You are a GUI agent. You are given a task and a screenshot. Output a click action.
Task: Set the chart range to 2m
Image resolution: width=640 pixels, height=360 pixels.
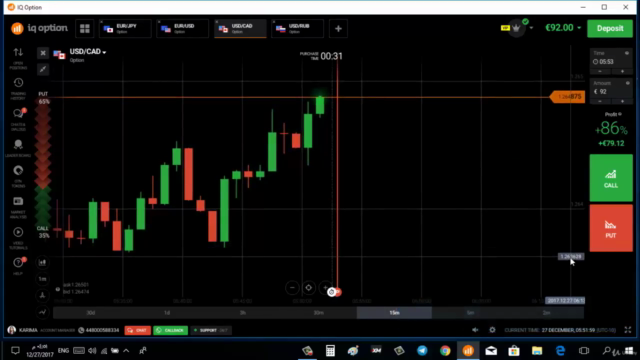pyautogui.click(x=546, y=313)
